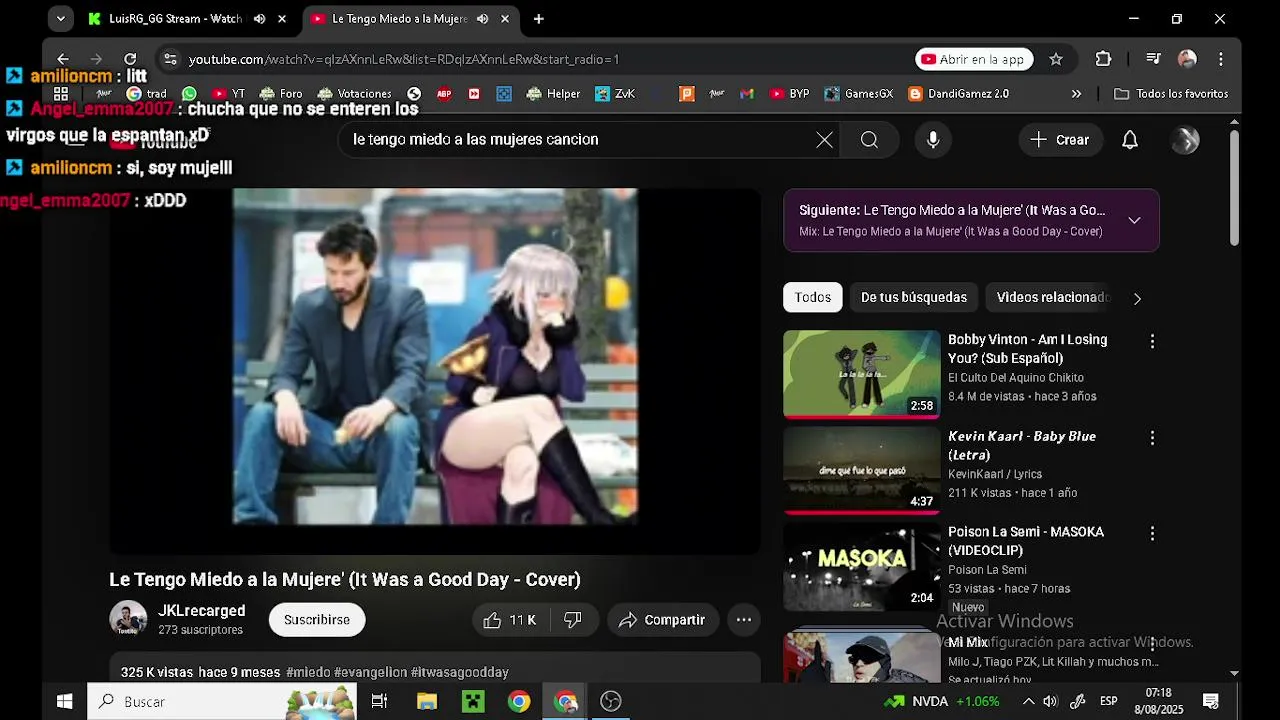The image size is (1280, 720).
Task: Open the GamesGX bookmark
Action: pyautogui.click(x=858, y=94)
